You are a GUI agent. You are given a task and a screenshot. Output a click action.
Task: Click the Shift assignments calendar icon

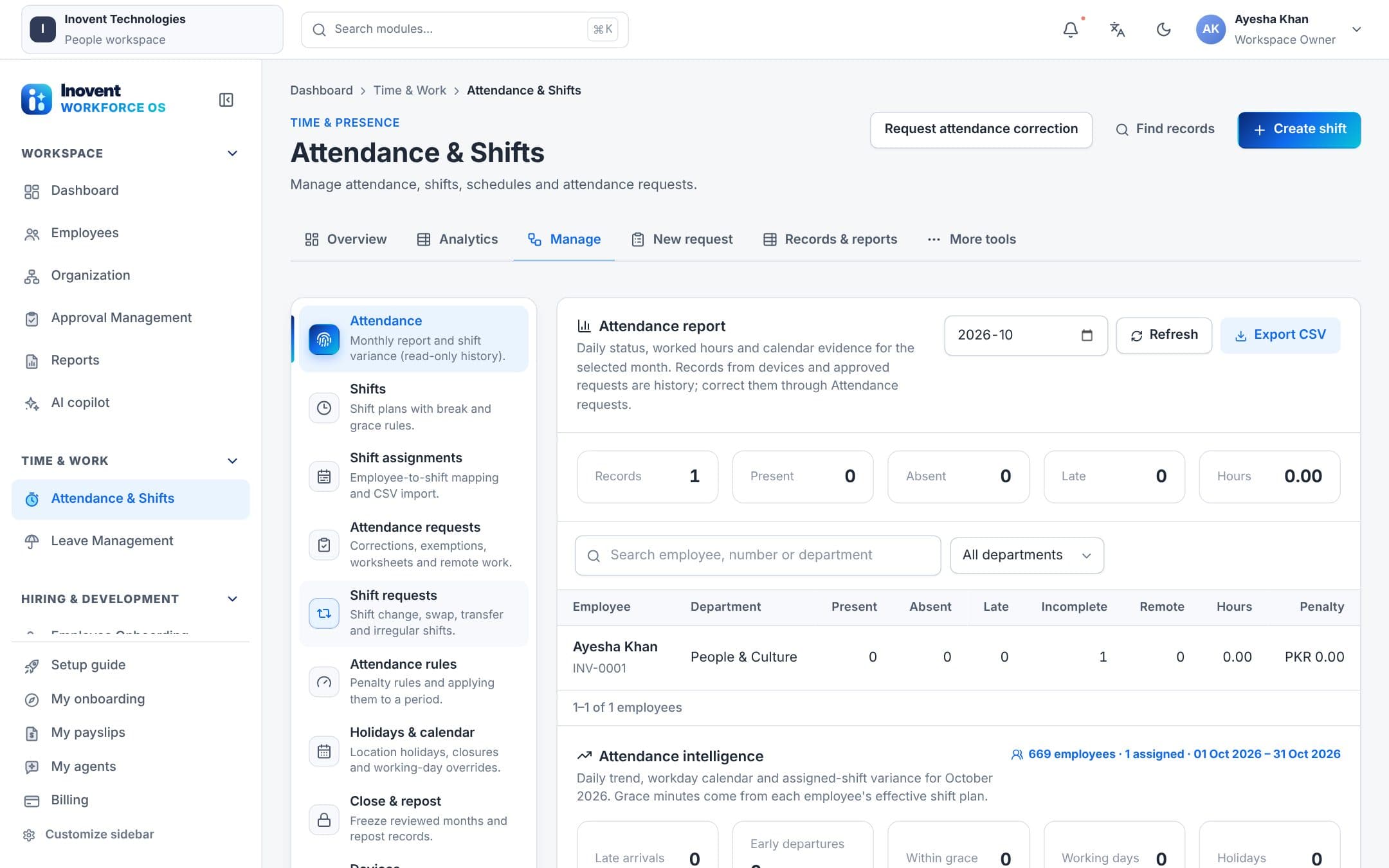coord(324,476)
